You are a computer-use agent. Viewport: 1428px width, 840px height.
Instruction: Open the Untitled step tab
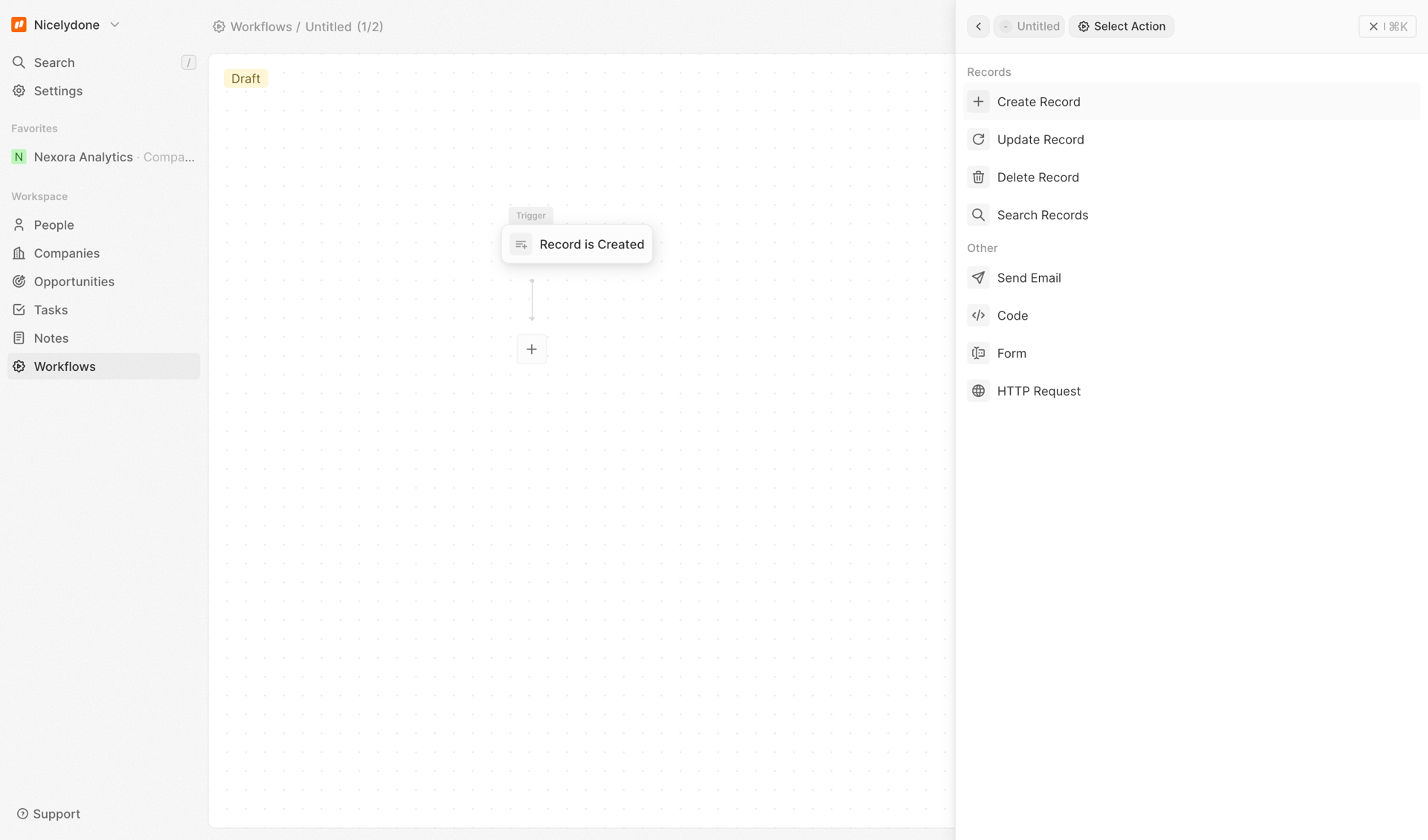click(1029, 26)
